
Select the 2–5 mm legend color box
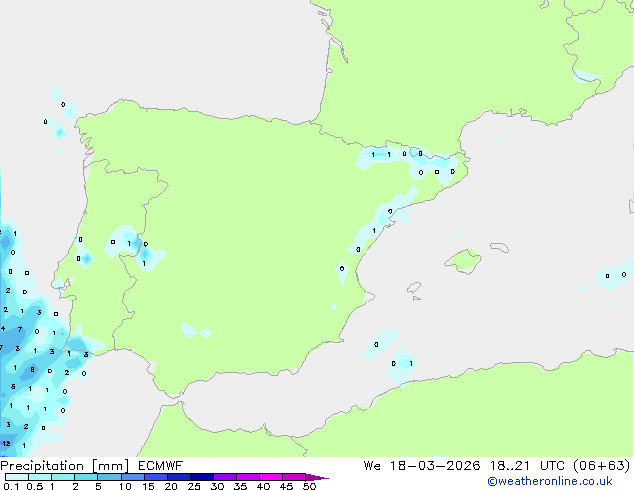(86, 477)
